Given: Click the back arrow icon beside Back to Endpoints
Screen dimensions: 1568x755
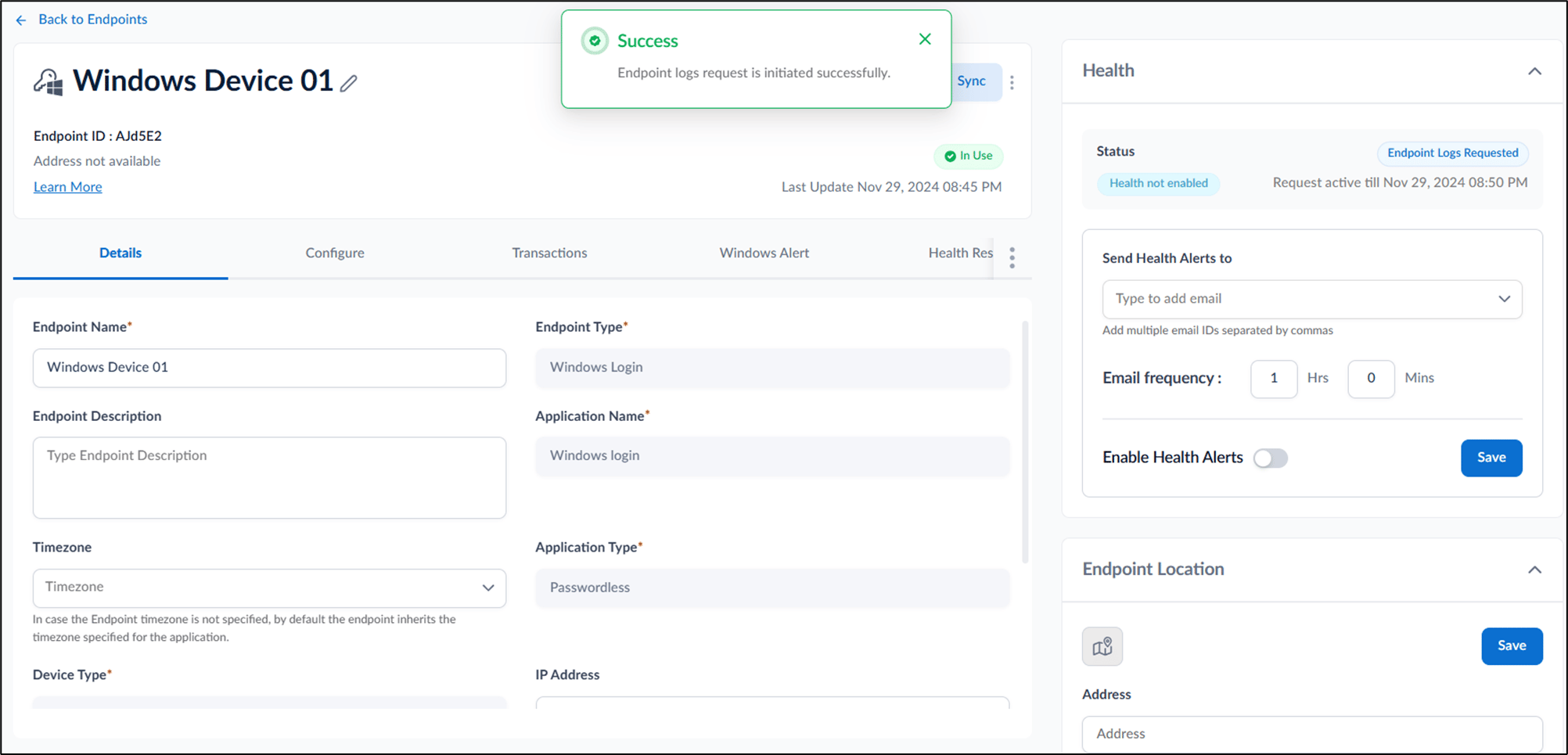Looking at the screenshot, I should [21, 20].
